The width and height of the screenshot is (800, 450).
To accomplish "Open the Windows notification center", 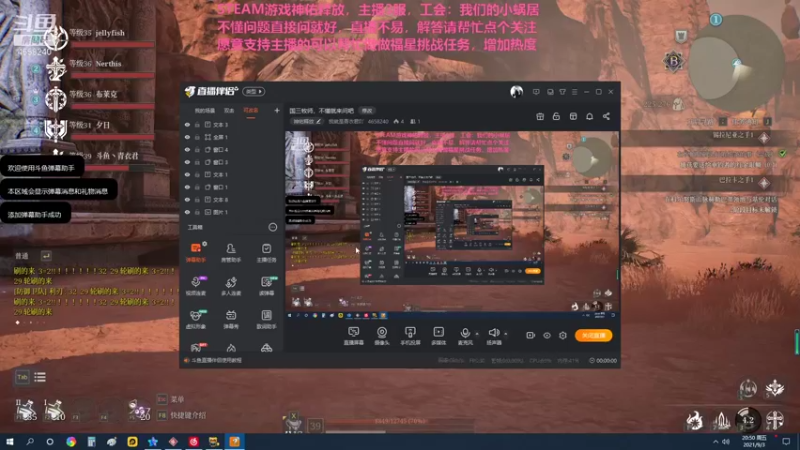I will [x=786, y=442].
